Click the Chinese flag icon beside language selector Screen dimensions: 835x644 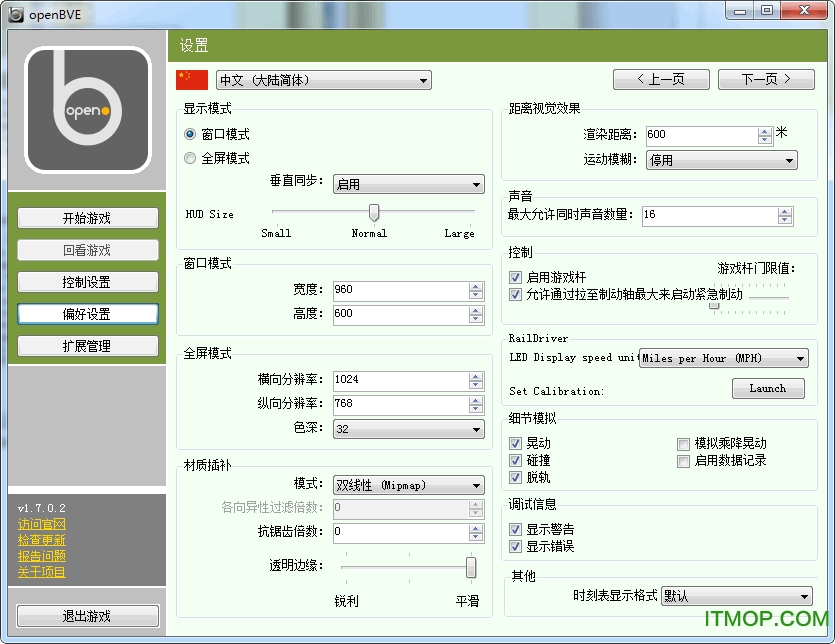190,80
